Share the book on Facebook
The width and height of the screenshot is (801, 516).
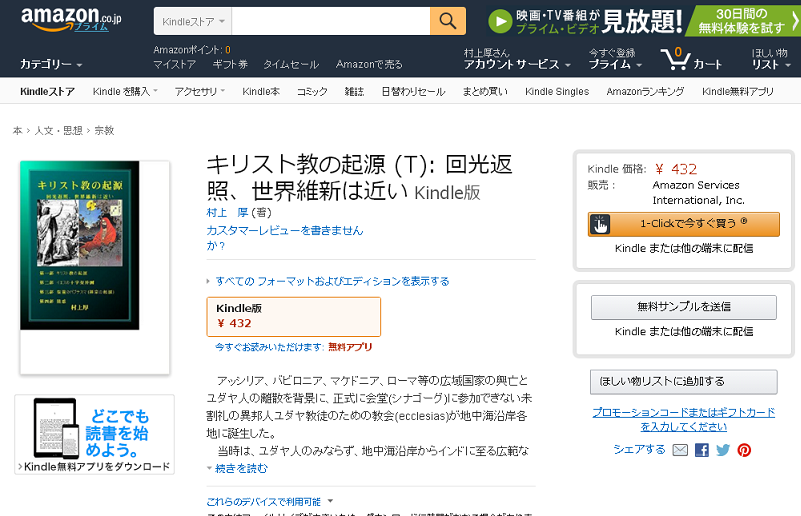[702, 450]
